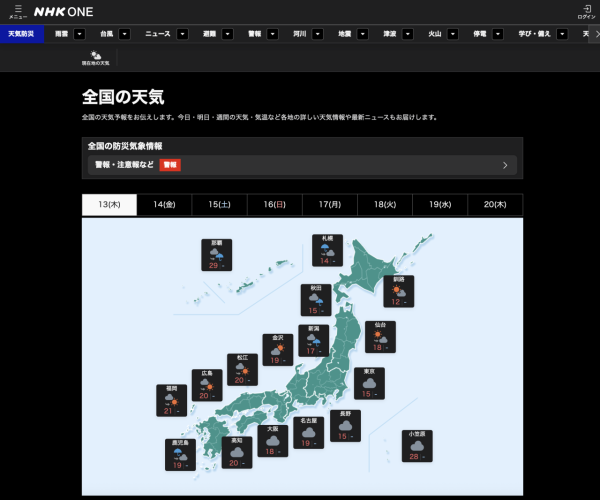Viewport: 600px width, 500px height.
Task: Click the ログイン login icon
Action: (x=587, y=12)
